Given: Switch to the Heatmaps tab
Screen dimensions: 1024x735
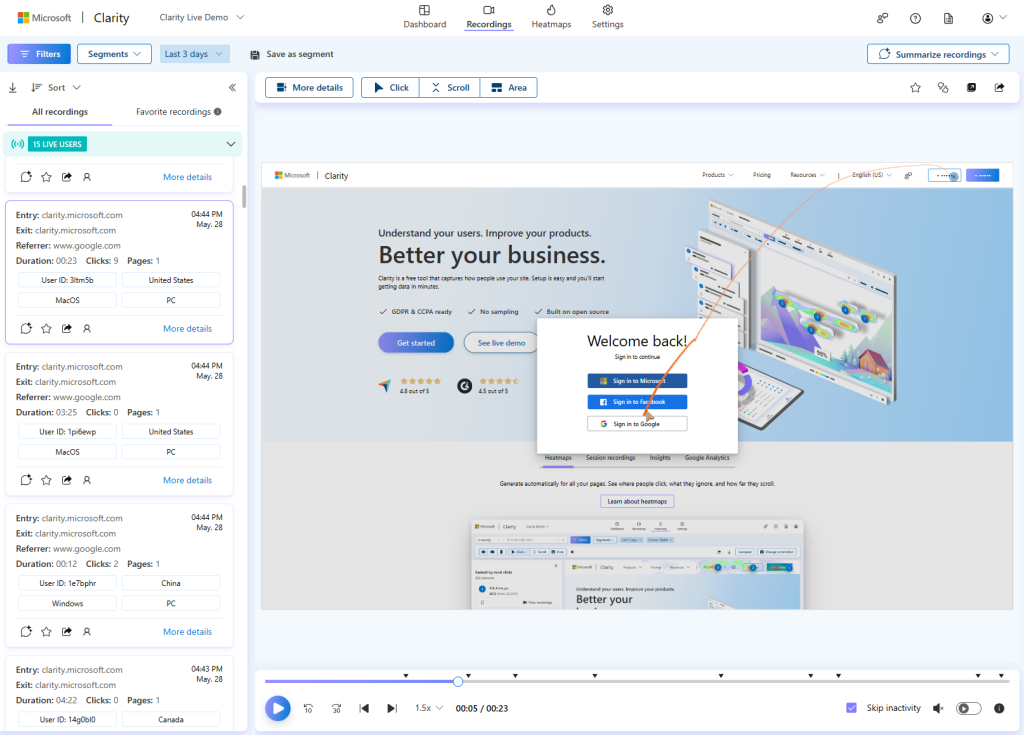Looking at the screenshot, I should tap(551, 17).
